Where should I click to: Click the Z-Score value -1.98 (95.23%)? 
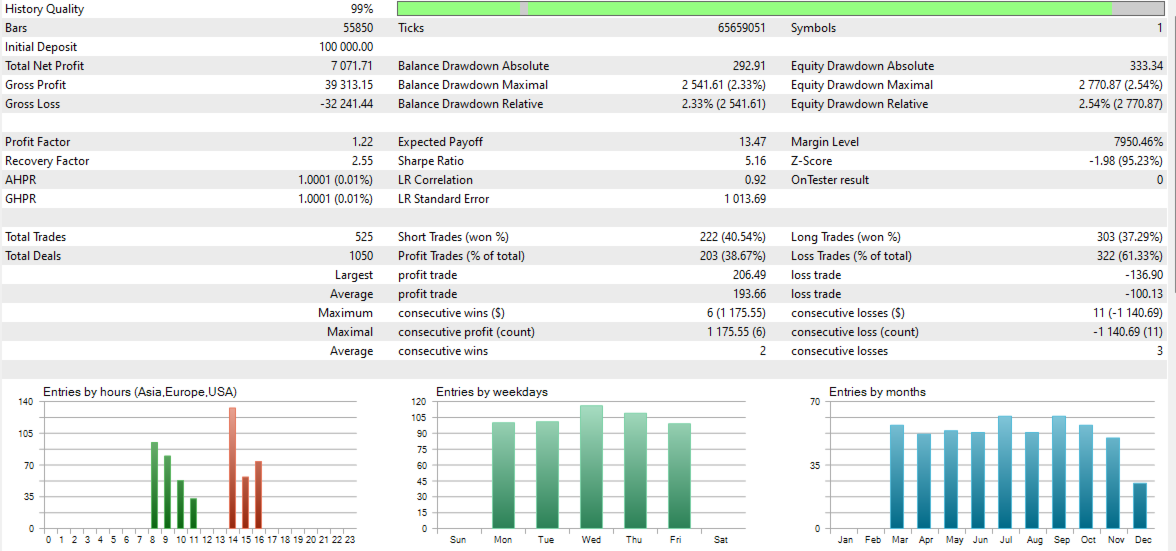(x=1126, y=161)
